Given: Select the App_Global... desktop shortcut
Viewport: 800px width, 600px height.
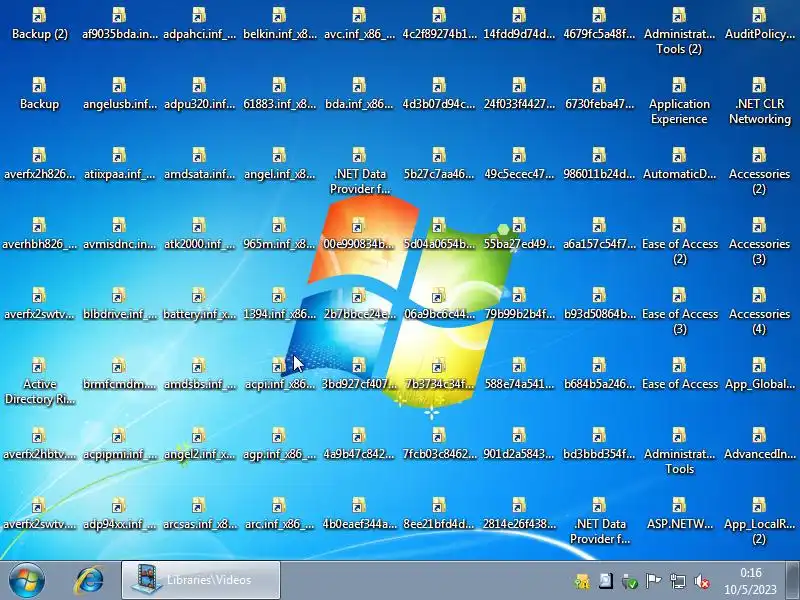Looking at the screenshot, I should [759, 374].
